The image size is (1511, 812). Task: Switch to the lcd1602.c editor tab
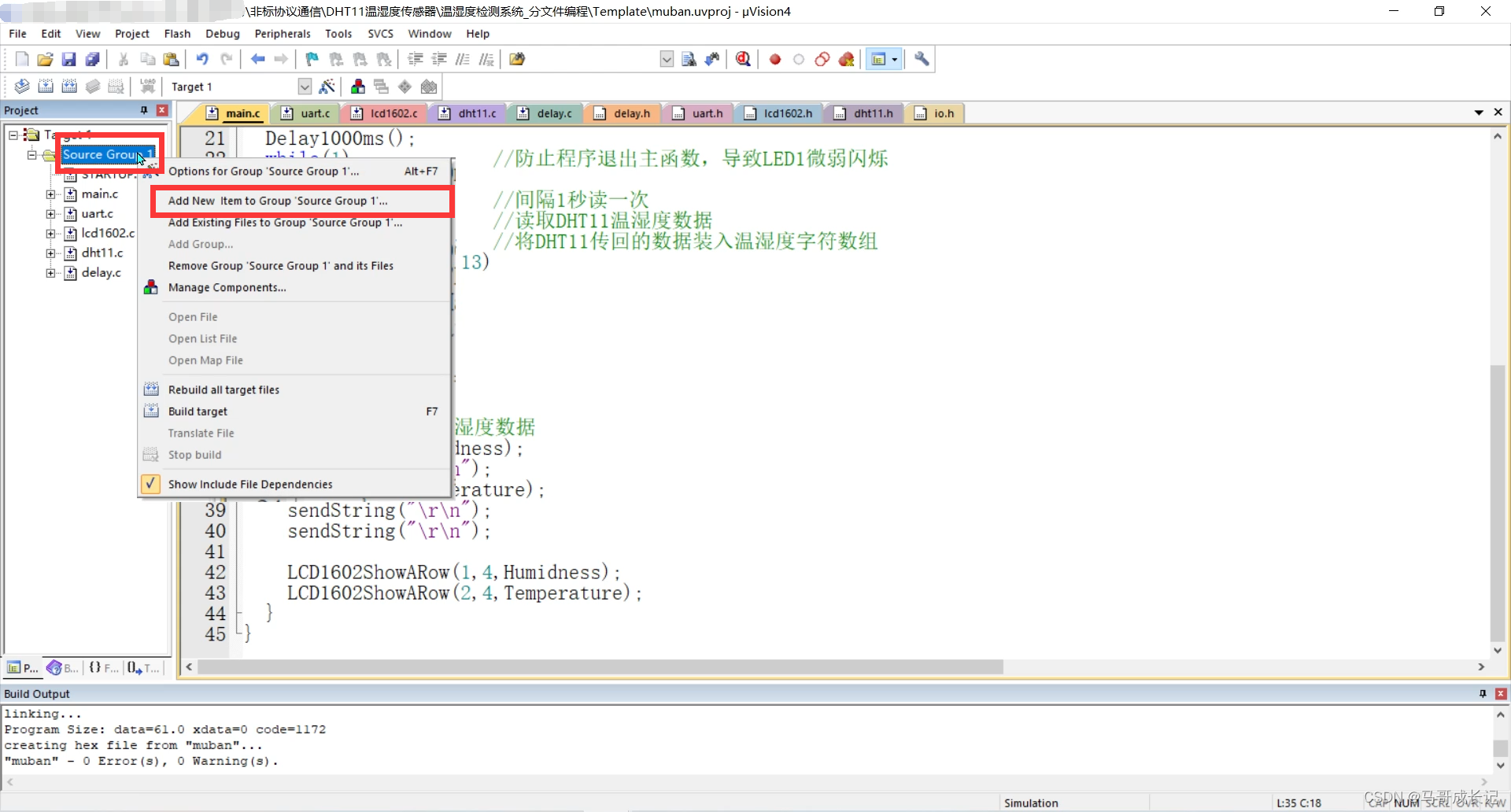386,113
